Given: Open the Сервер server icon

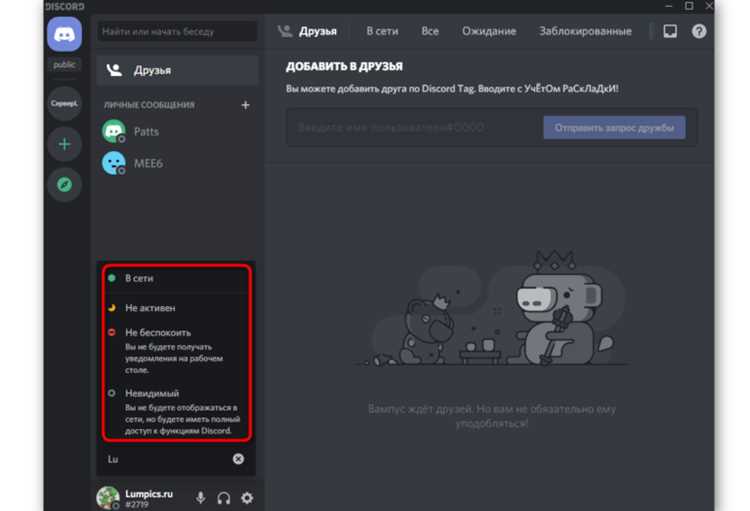Looking at the screenshot, I should (x=65, y=103).
